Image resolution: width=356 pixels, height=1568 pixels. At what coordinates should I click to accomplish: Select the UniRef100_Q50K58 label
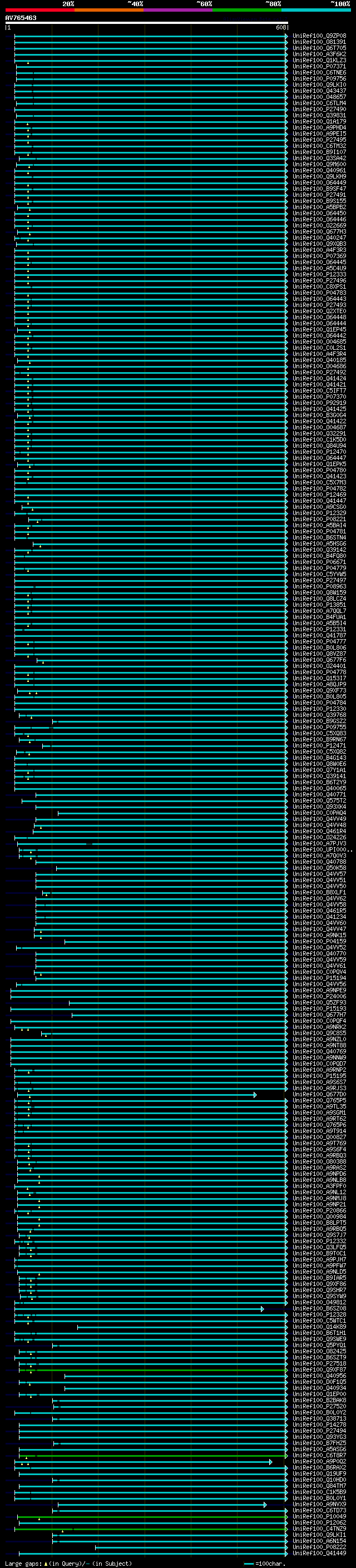pos(319,868)
